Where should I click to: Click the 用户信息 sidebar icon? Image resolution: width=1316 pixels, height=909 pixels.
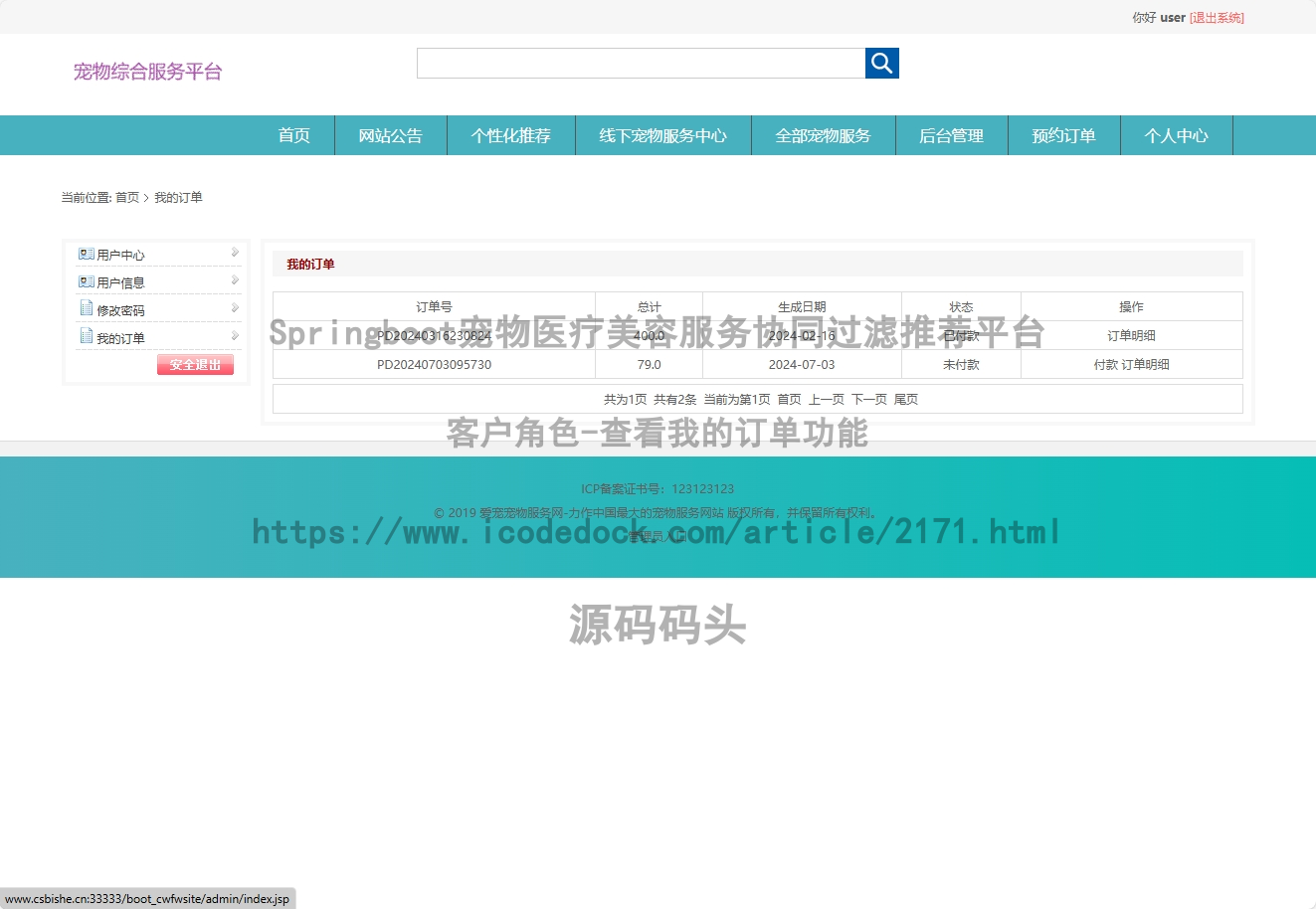pos(87,281)
